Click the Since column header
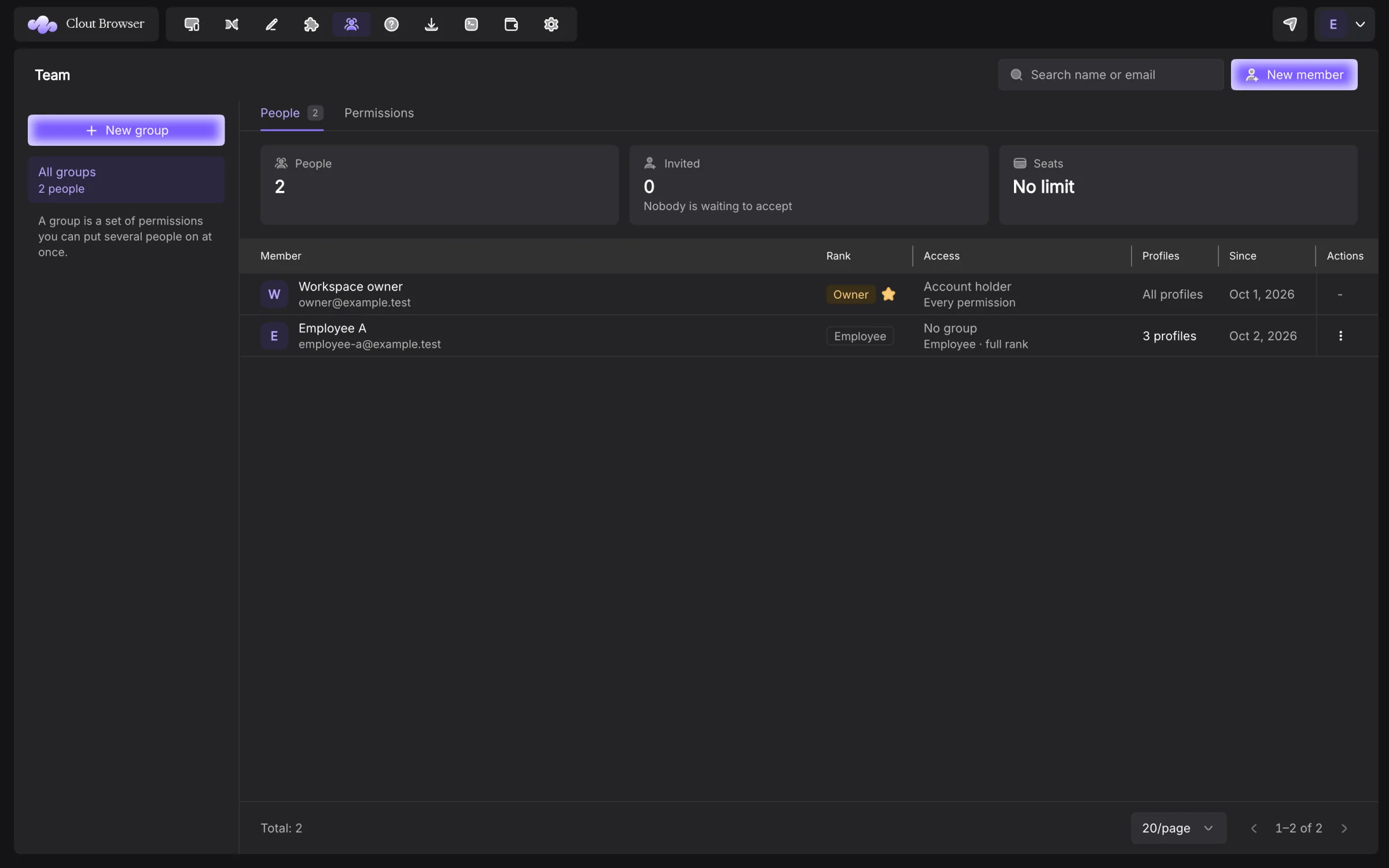 1243,256
